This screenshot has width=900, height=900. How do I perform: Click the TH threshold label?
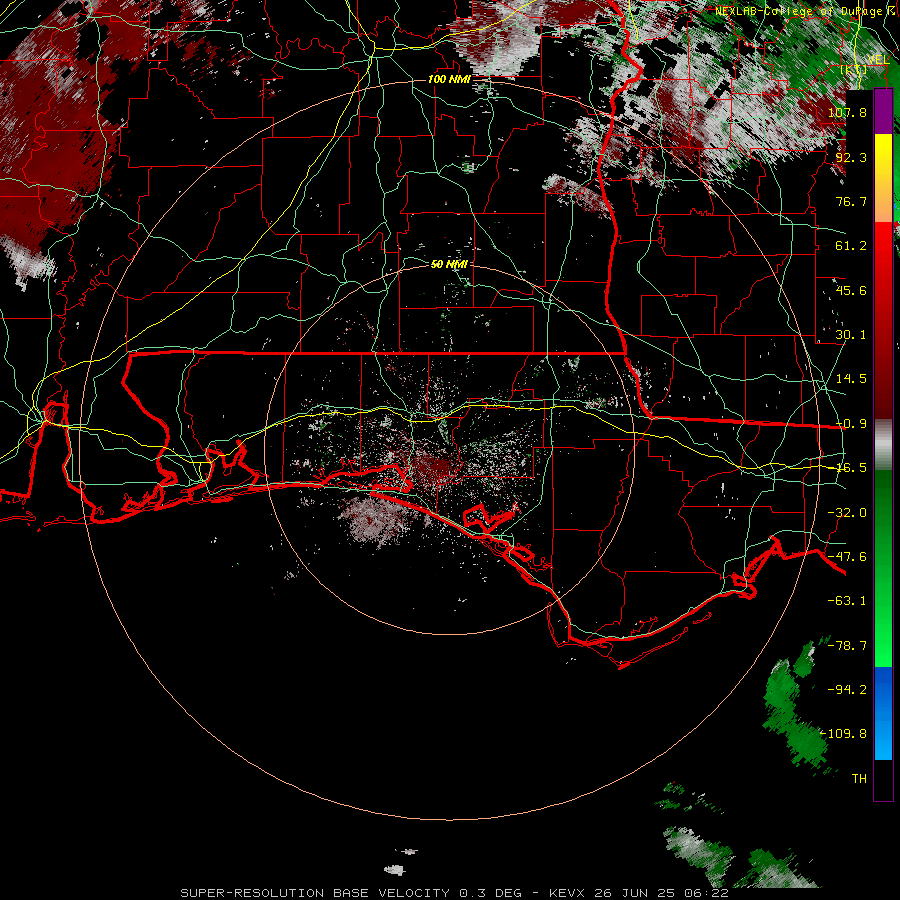tap(859, 779)
